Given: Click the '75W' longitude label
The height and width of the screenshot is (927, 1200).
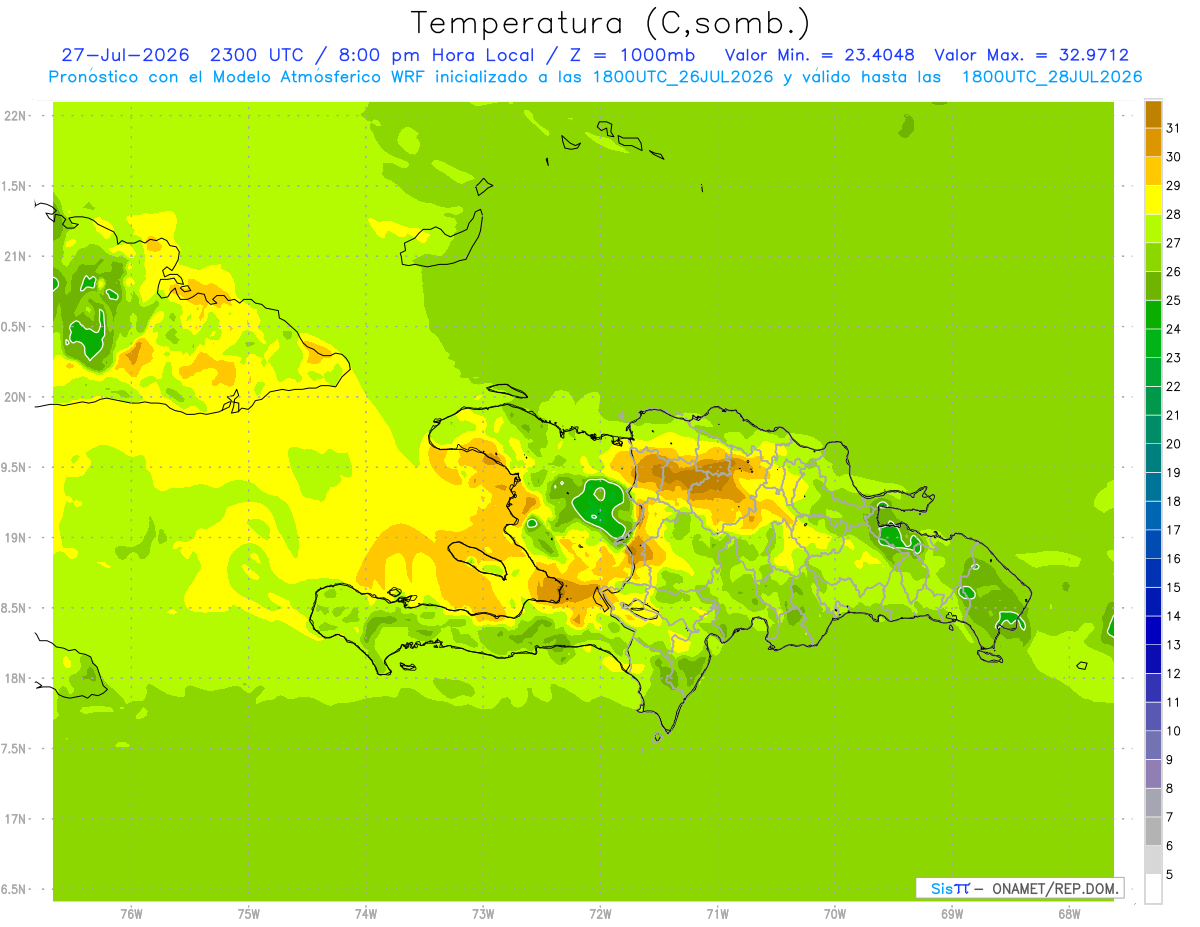Looking at the screenshot, I should pyautogui.click(x=249, y=914).
